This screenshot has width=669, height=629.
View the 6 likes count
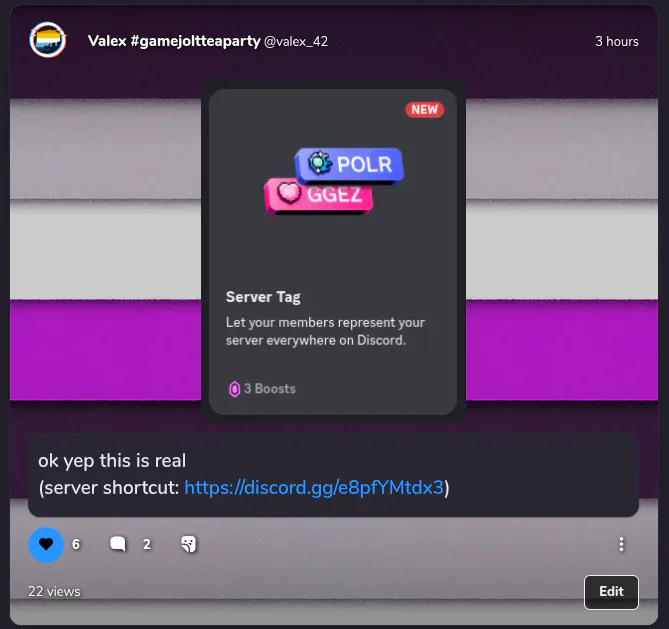click(76, 544)
